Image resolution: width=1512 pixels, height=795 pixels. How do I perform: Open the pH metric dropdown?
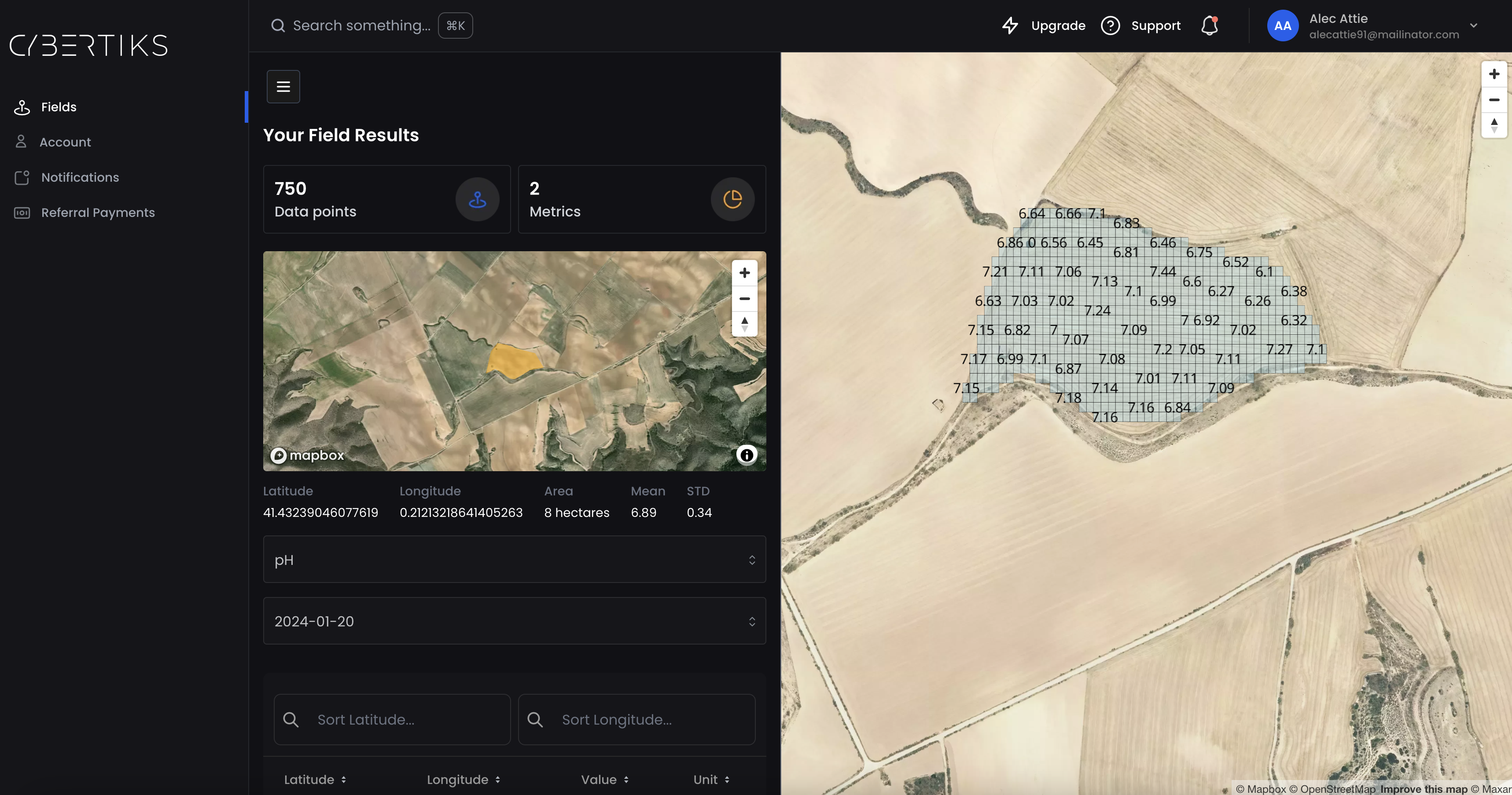pos(515,560)
